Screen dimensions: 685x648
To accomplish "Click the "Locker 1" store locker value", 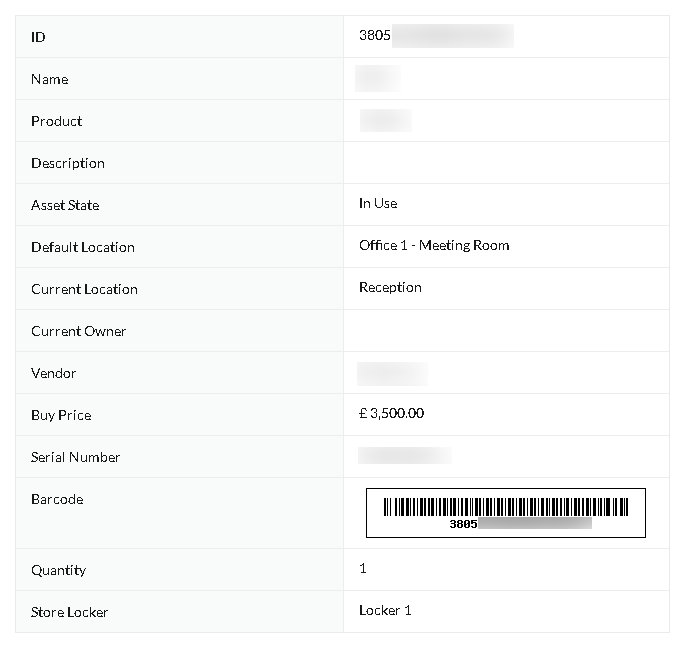I will pos(385,610).
